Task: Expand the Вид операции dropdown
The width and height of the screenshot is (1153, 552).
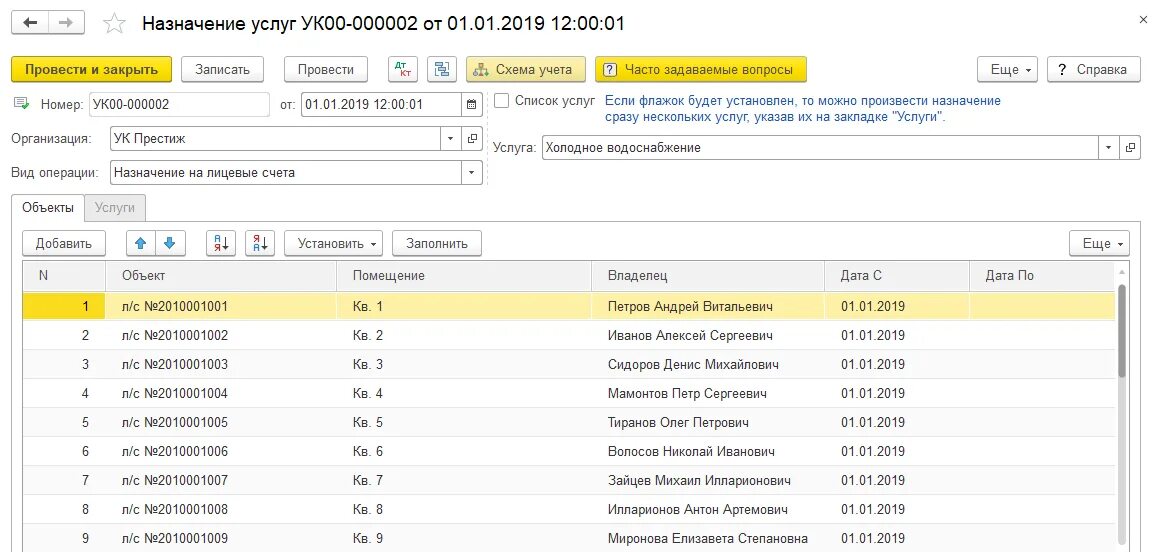Action: [470, 172]
